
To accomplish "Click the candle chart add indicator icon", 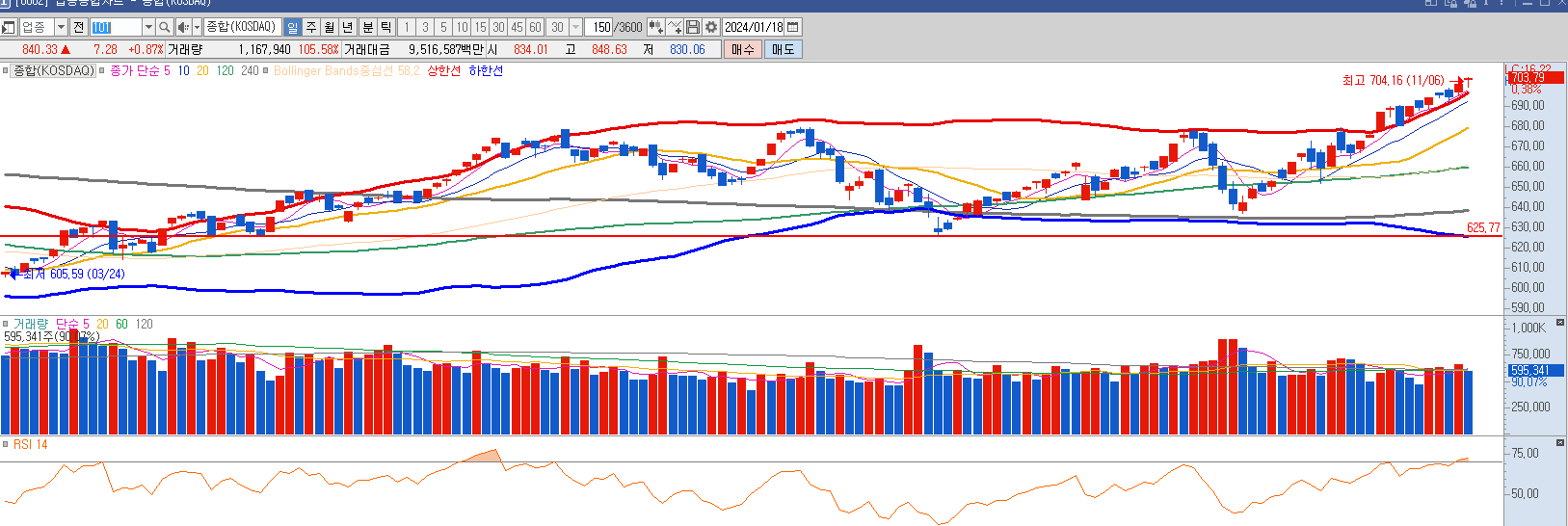I will [x=655, y=27].
